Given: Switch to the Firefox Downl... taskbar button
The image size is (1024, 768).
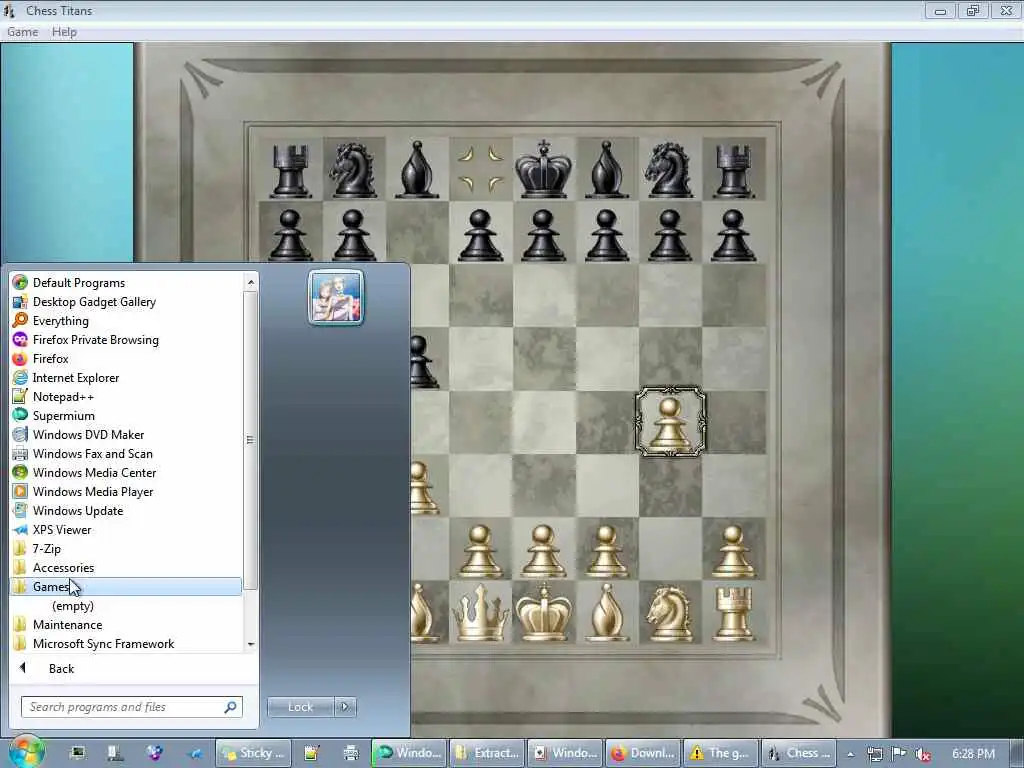Looking at the screenshot, I should tap(643, 753).
